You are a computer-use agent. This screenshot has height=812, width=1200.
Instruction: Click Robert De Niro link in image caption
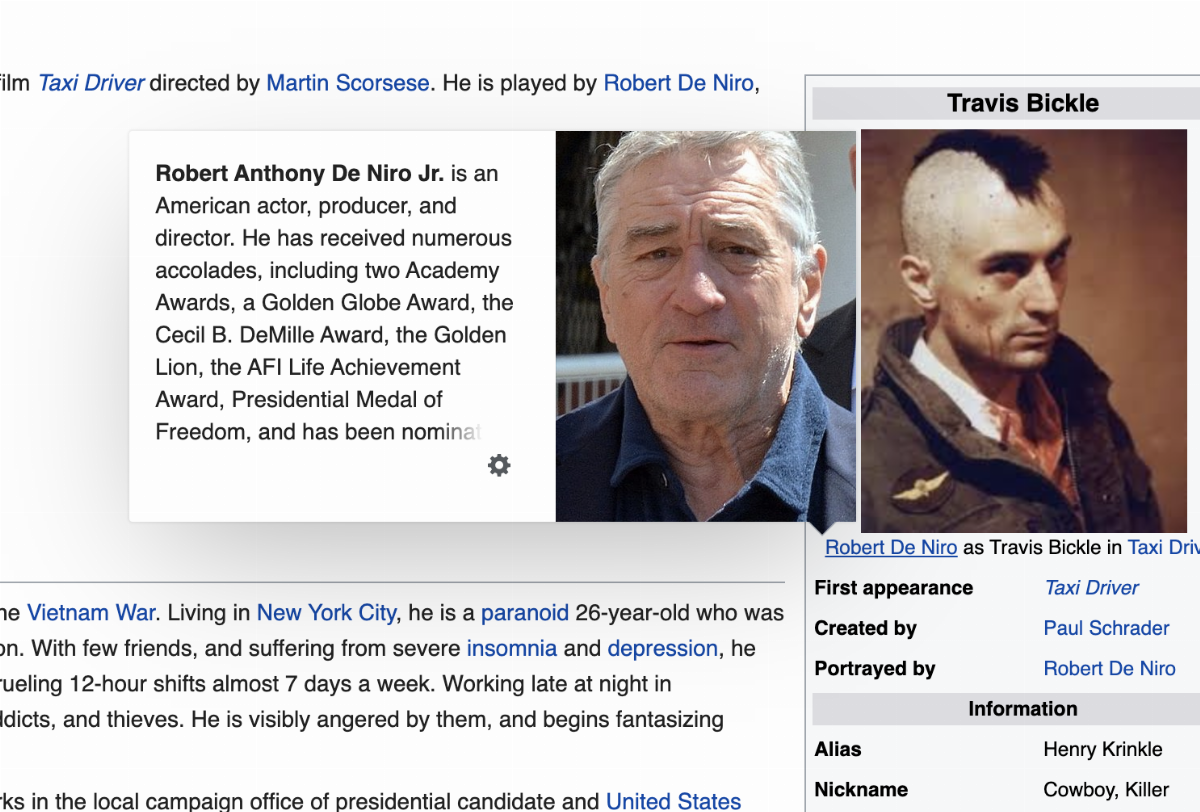[891, 547]
